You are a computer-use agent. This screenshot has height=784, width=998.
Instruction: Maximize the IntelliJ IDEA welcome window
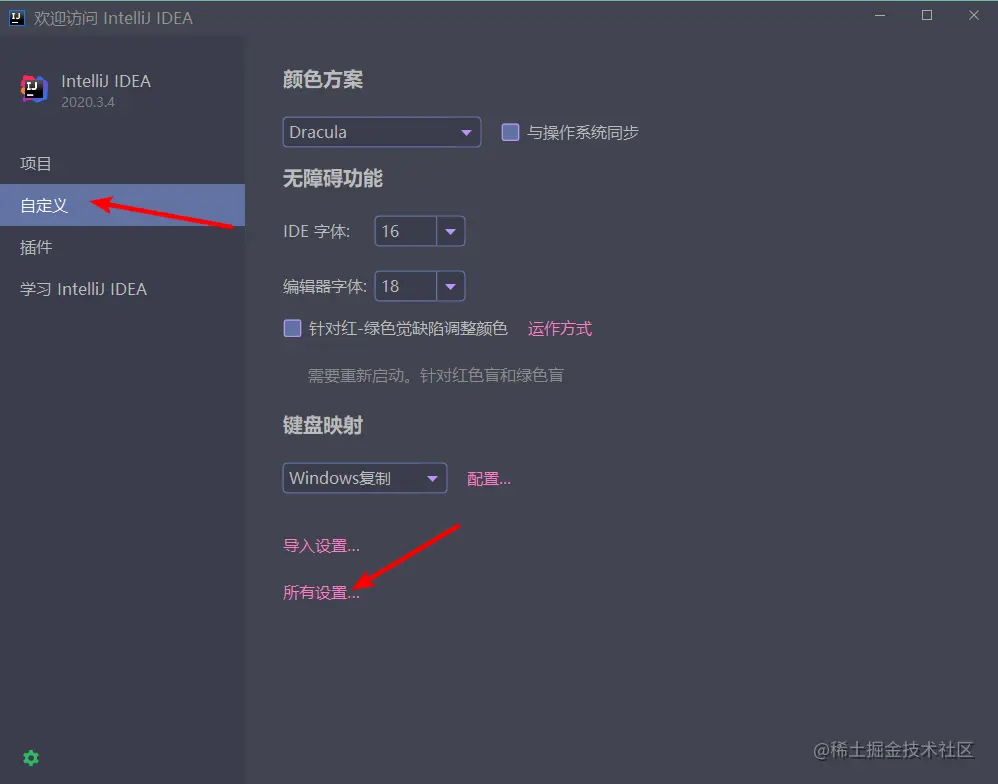click(x=927, y=16)
